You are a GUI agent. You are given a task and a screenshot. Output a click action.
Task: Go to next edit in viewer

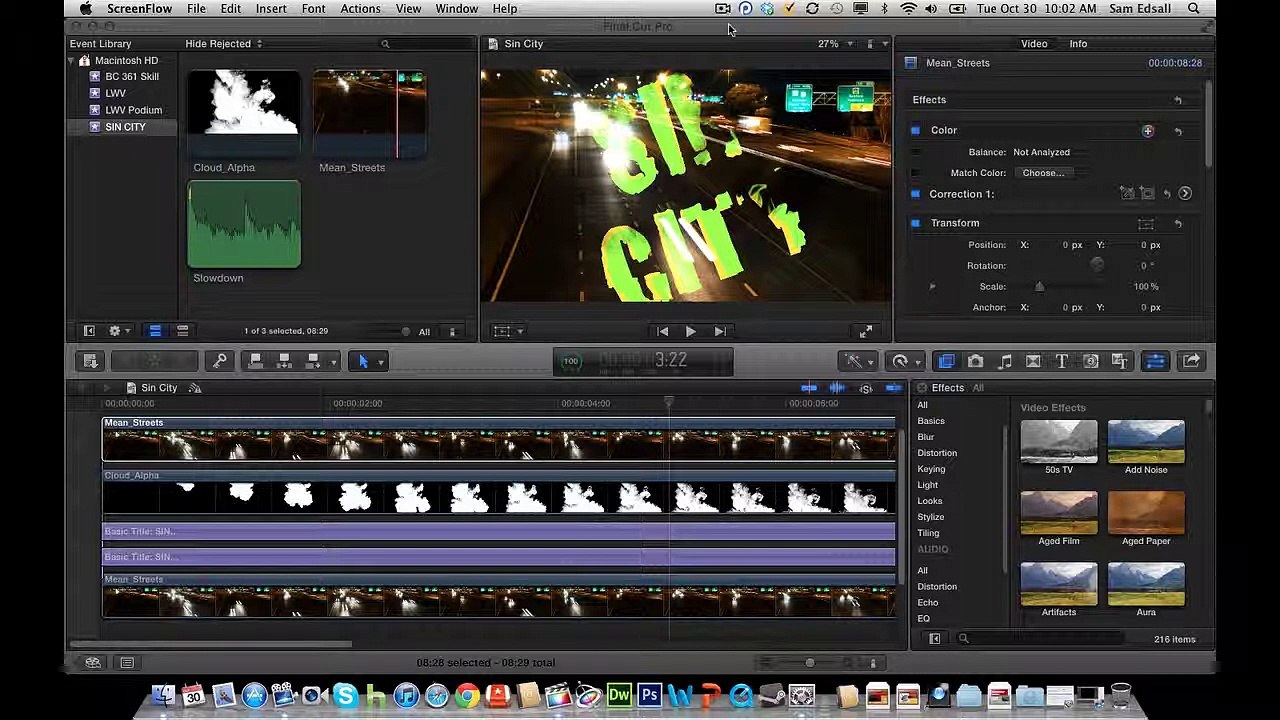[720, 331]
